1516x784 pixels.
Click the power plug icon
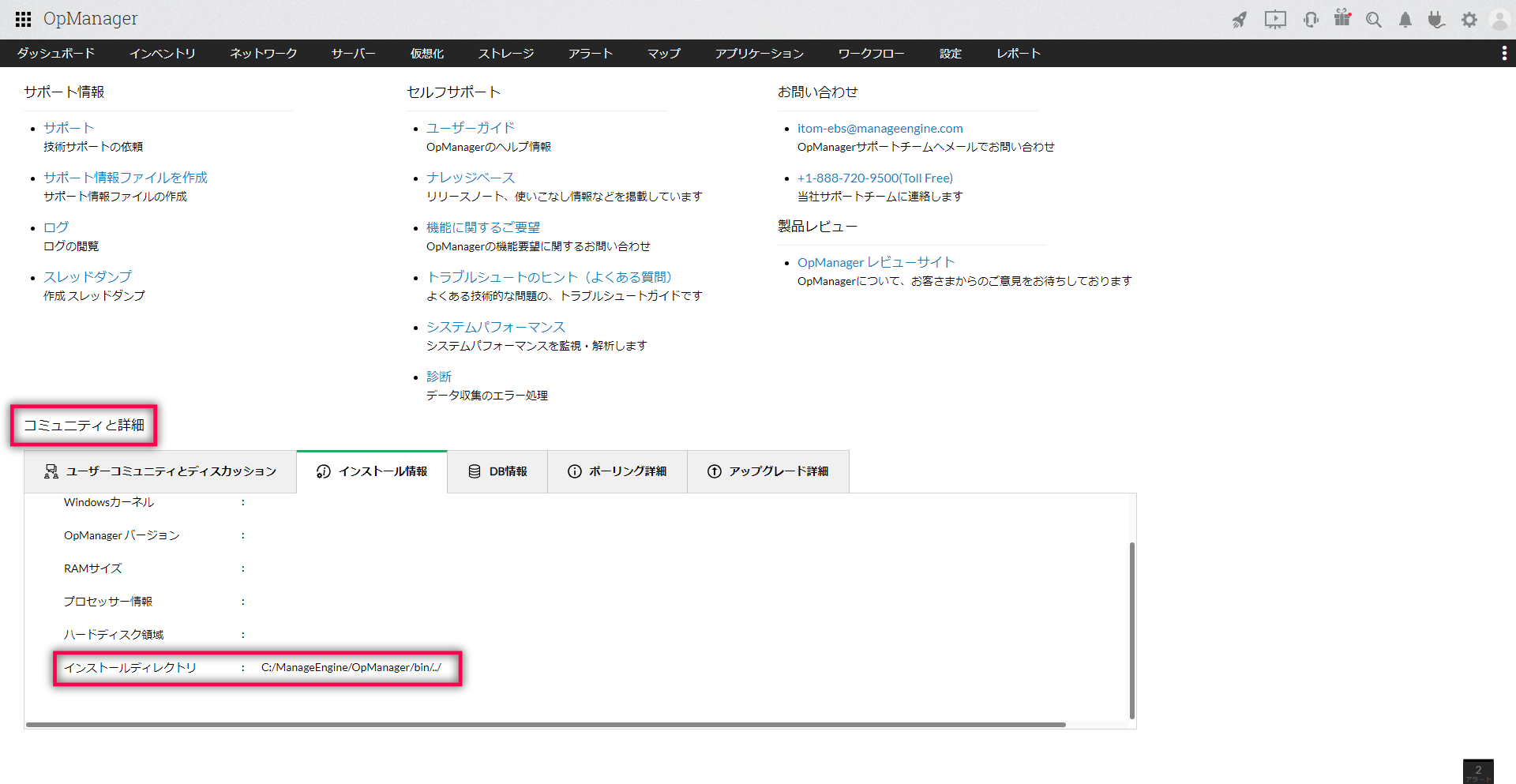click(1436, 20)
